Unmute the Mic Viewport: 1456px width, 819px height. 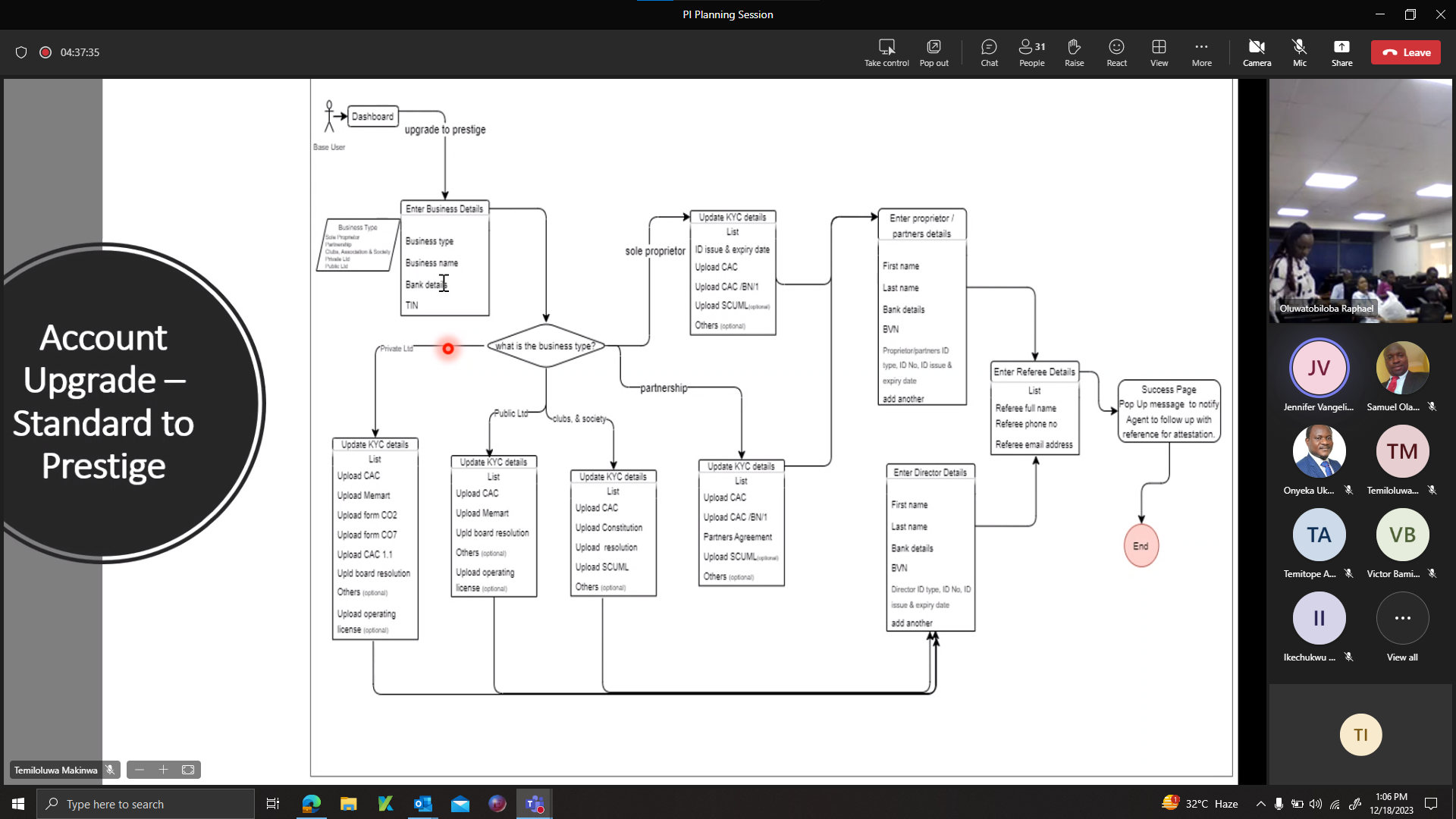(x=1299, y=52)
